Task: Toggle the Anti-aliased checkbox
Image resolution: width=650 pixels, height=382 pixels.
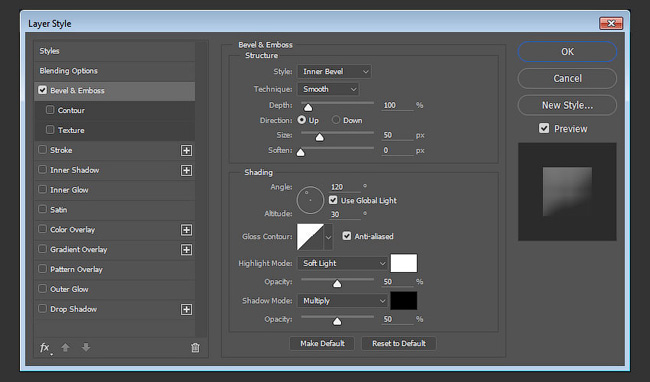Action: coord(347,236)
